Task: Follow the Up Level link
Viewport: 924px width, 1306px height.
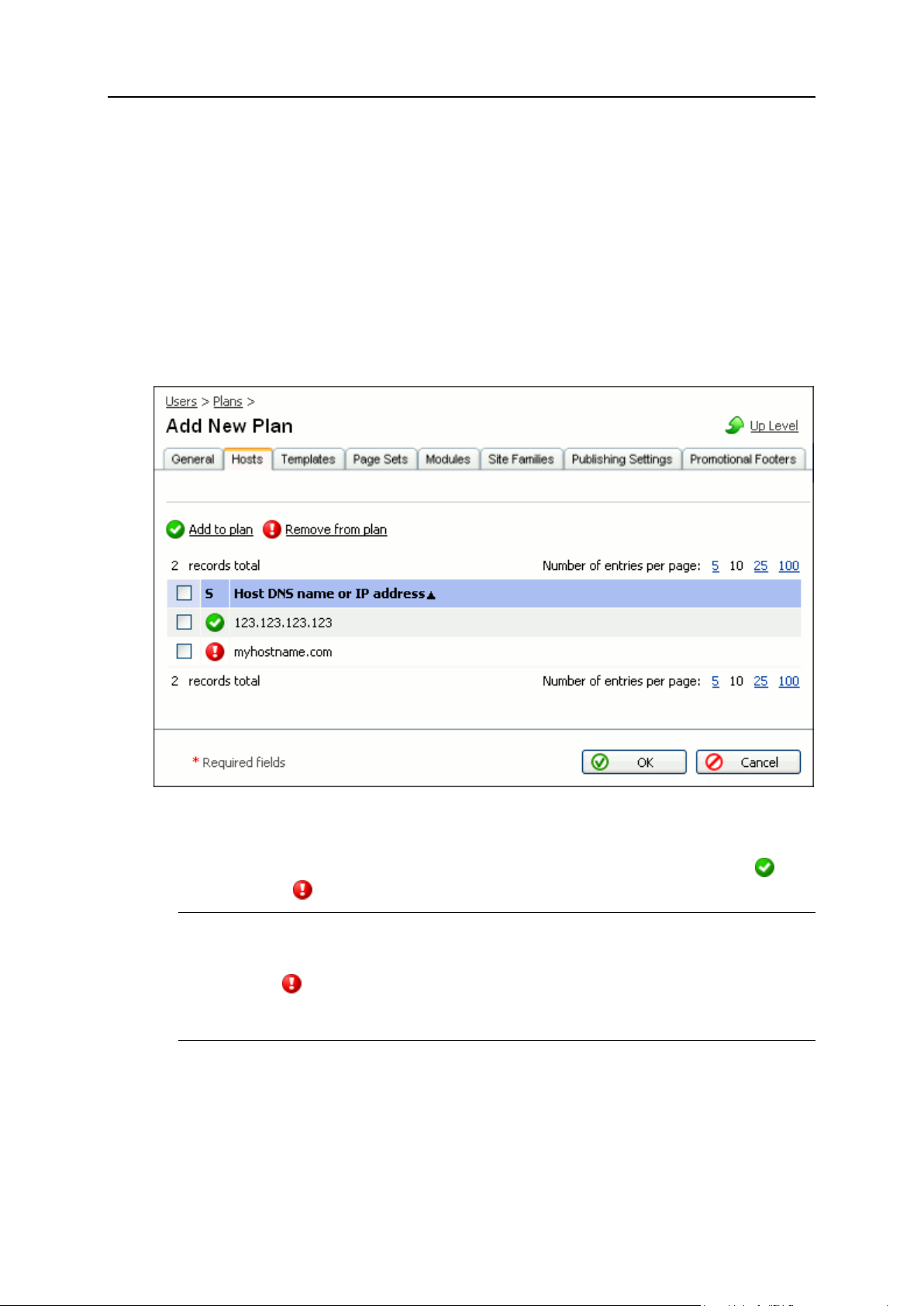Action: click(774, 426)
